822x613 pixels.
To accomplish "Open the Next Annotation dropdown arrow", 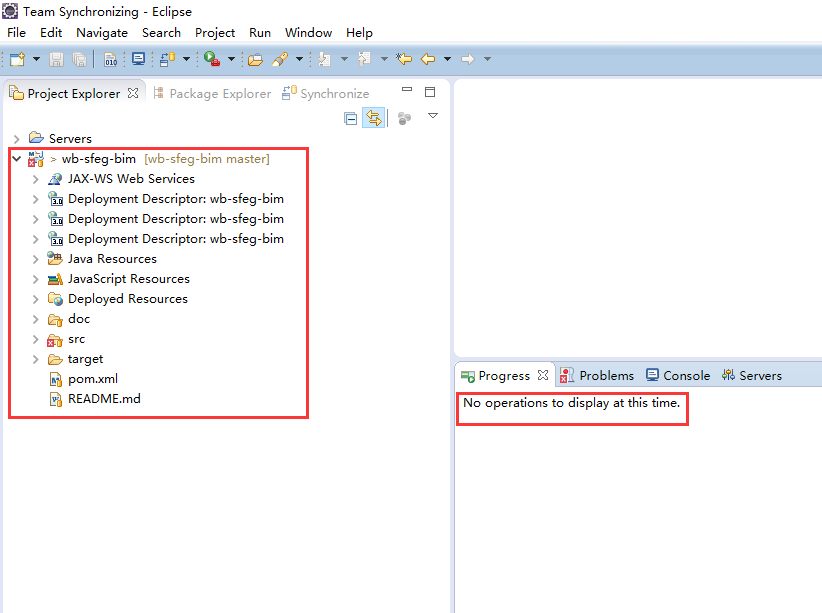I will click(344, 59).
